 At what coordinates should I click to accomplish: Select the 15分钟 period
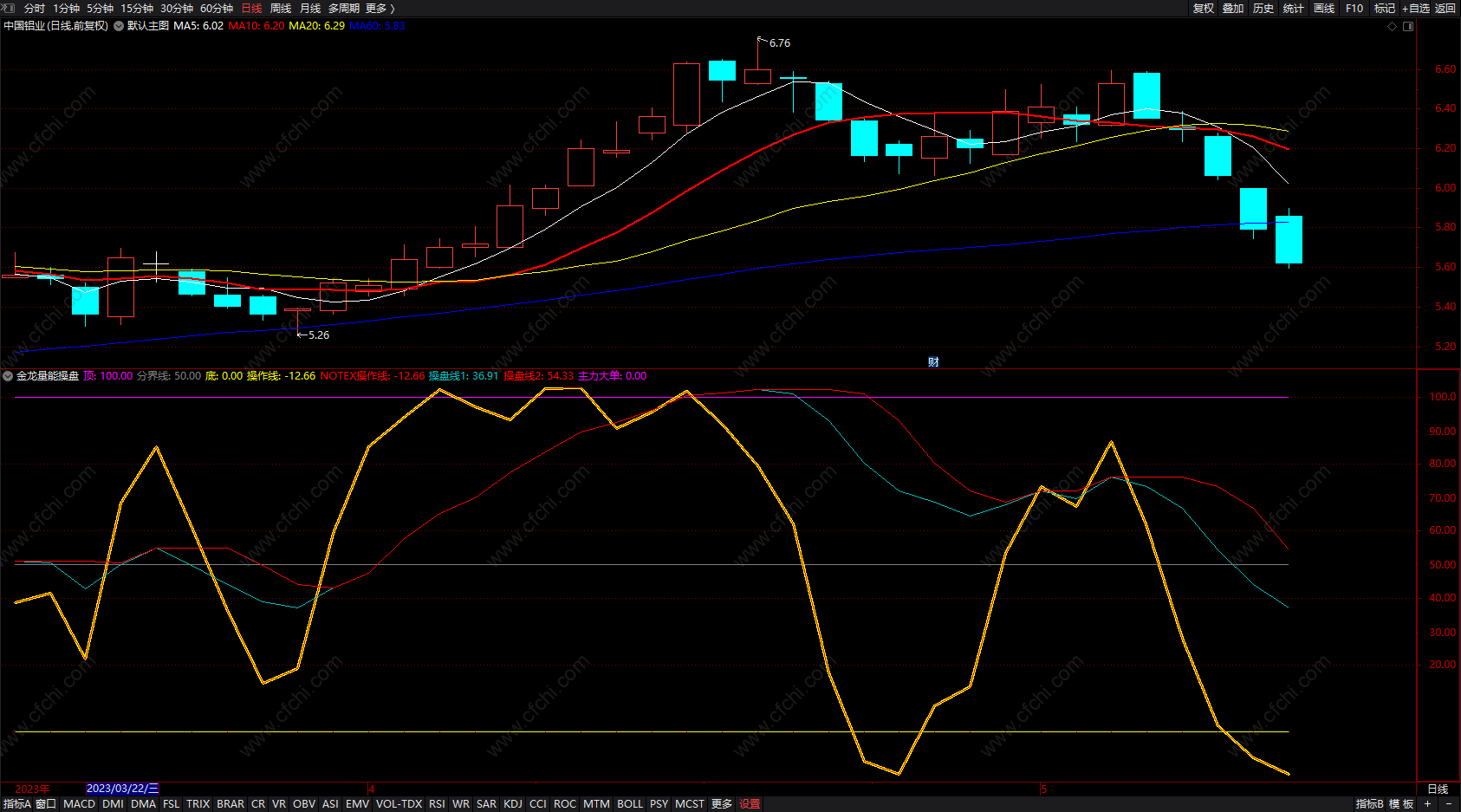[137, 9]
